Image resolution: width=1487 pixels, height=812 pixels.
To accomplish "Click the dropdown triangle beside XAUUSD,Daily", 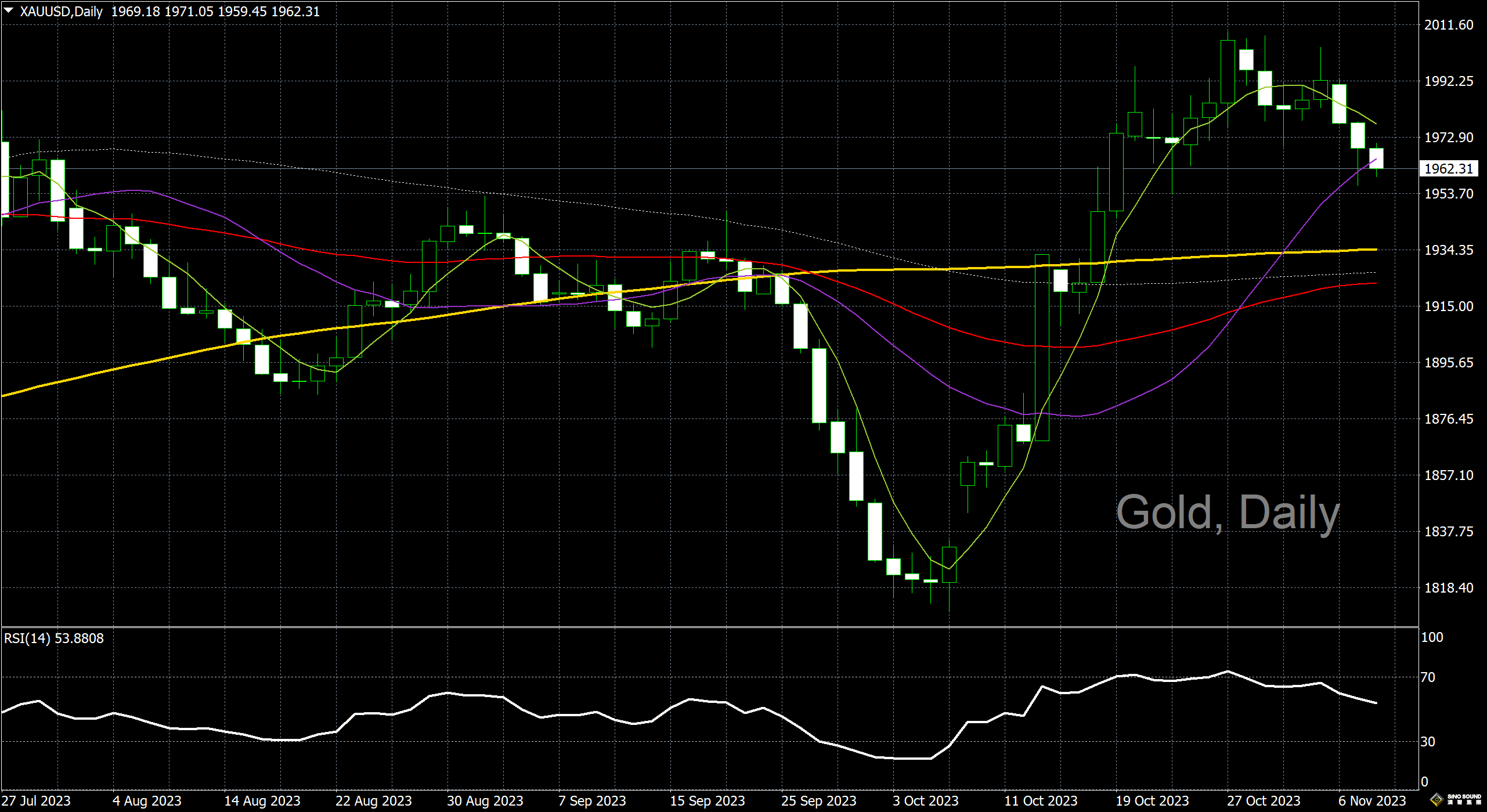I will 9,10.
